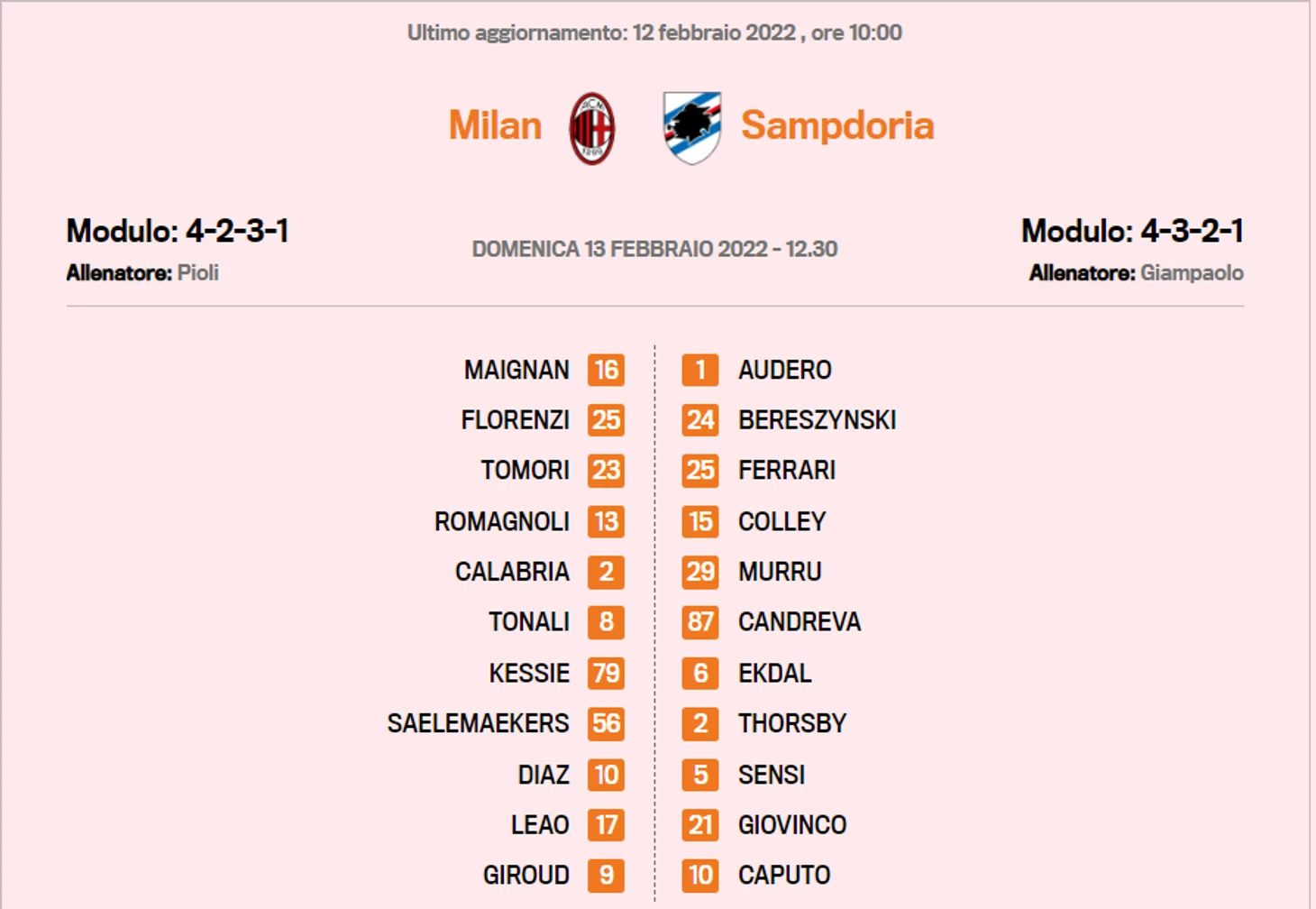Image resolution: width=1316 pixels, height=909 pixels.
Task: Click Saelemaekers' number 56 badge
Action: [x=606, y=723]
